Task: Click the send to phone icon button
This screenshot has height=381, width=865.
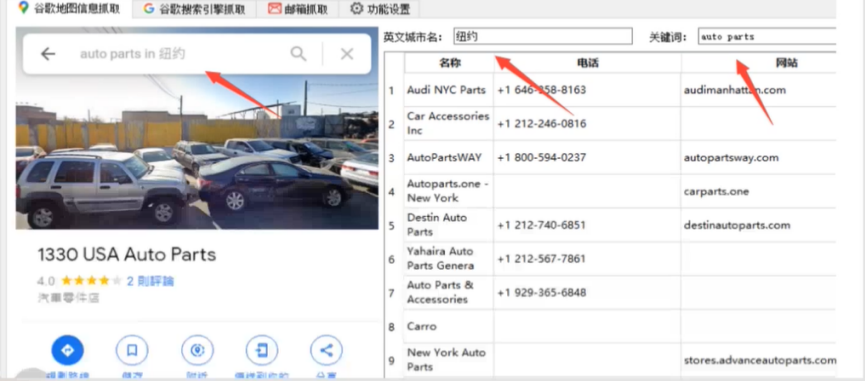Action: (261, 350)
